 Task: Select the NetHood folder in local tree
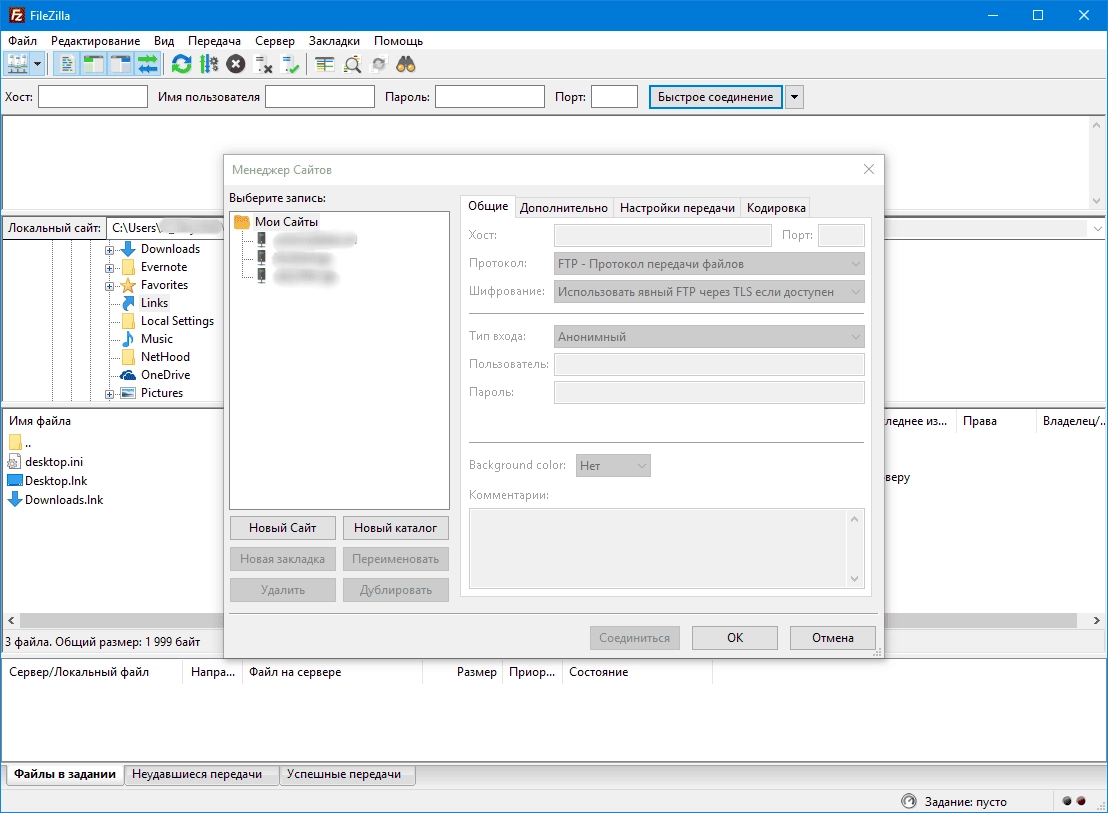[165, 357]
